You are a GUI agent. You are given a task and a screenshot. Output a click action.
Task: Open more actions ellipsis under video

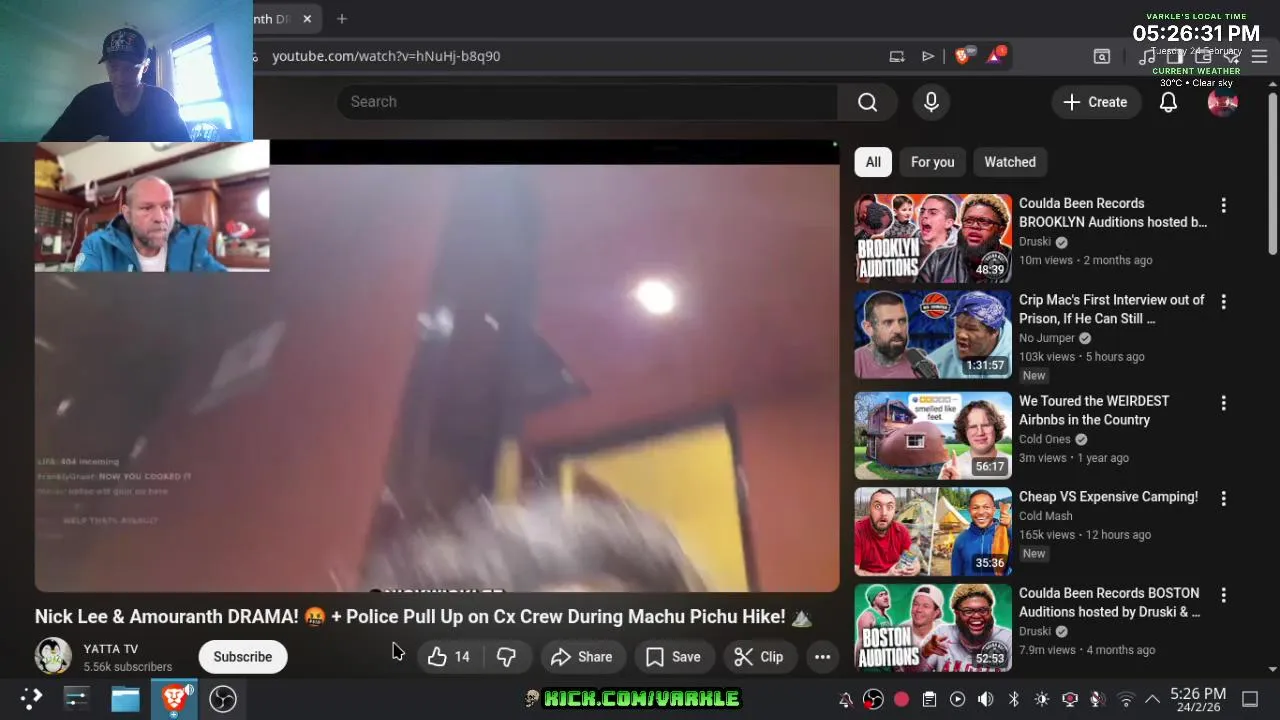click(822, 657)
